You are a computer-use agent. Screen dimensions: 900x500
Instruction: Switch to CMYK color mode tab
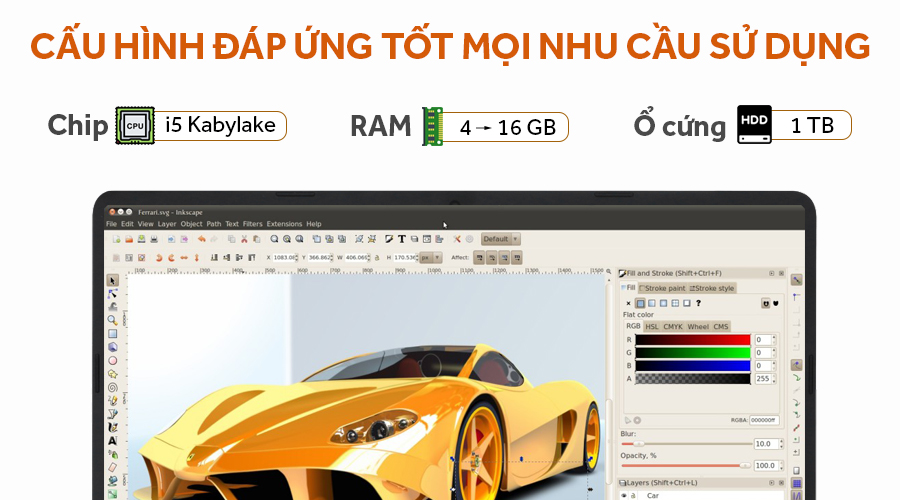pos(673,327)
